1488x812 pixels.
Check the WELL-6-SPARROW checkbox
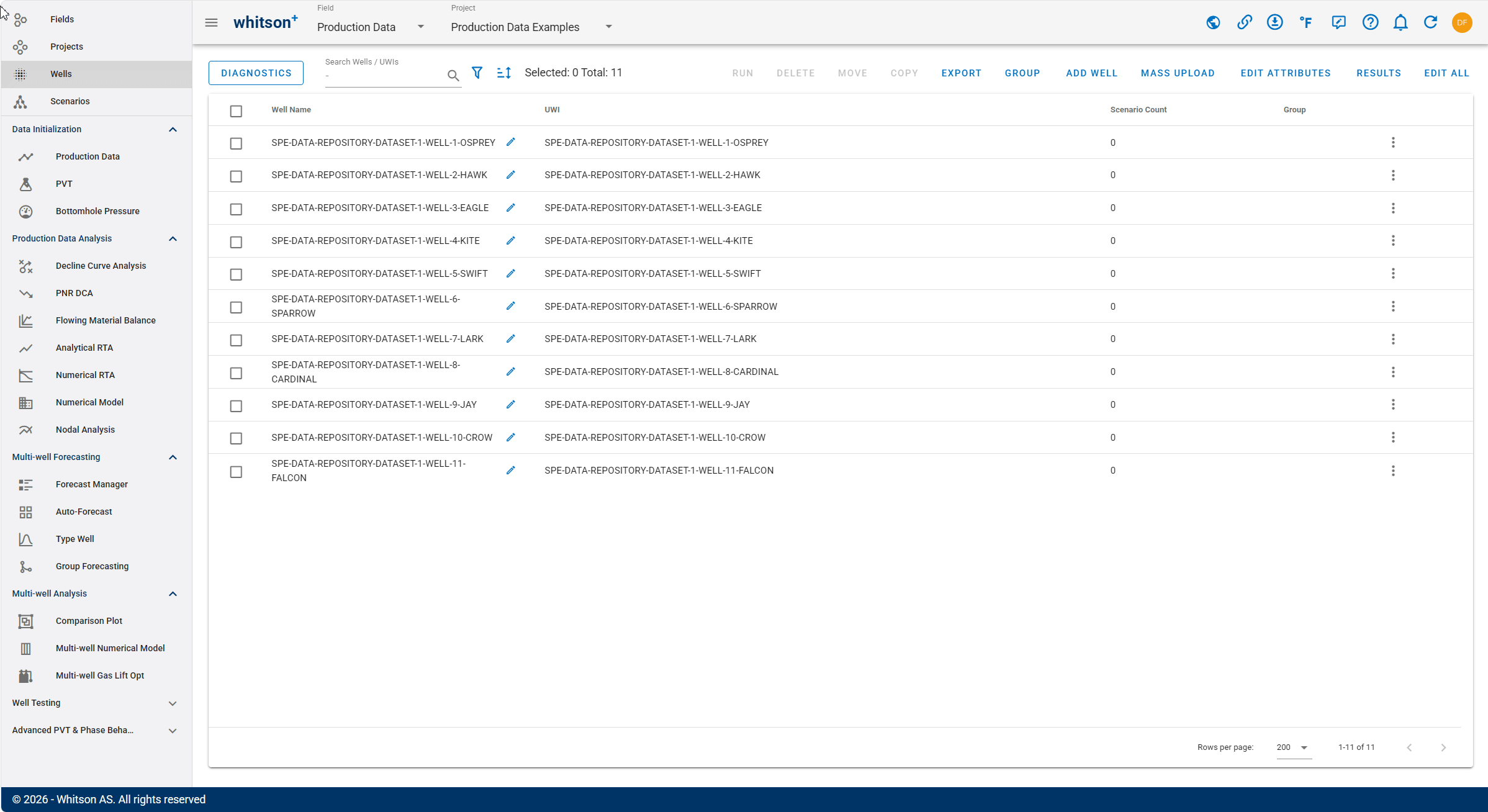(x=236, y=307)
